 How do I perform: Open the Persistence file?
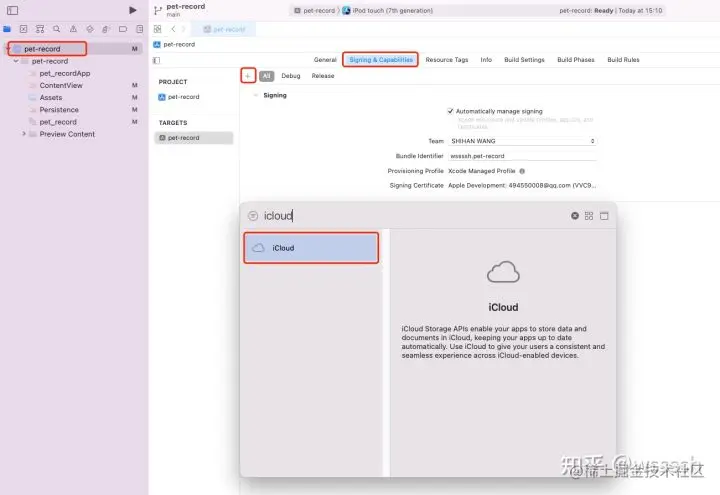click(x=59, y=110)
